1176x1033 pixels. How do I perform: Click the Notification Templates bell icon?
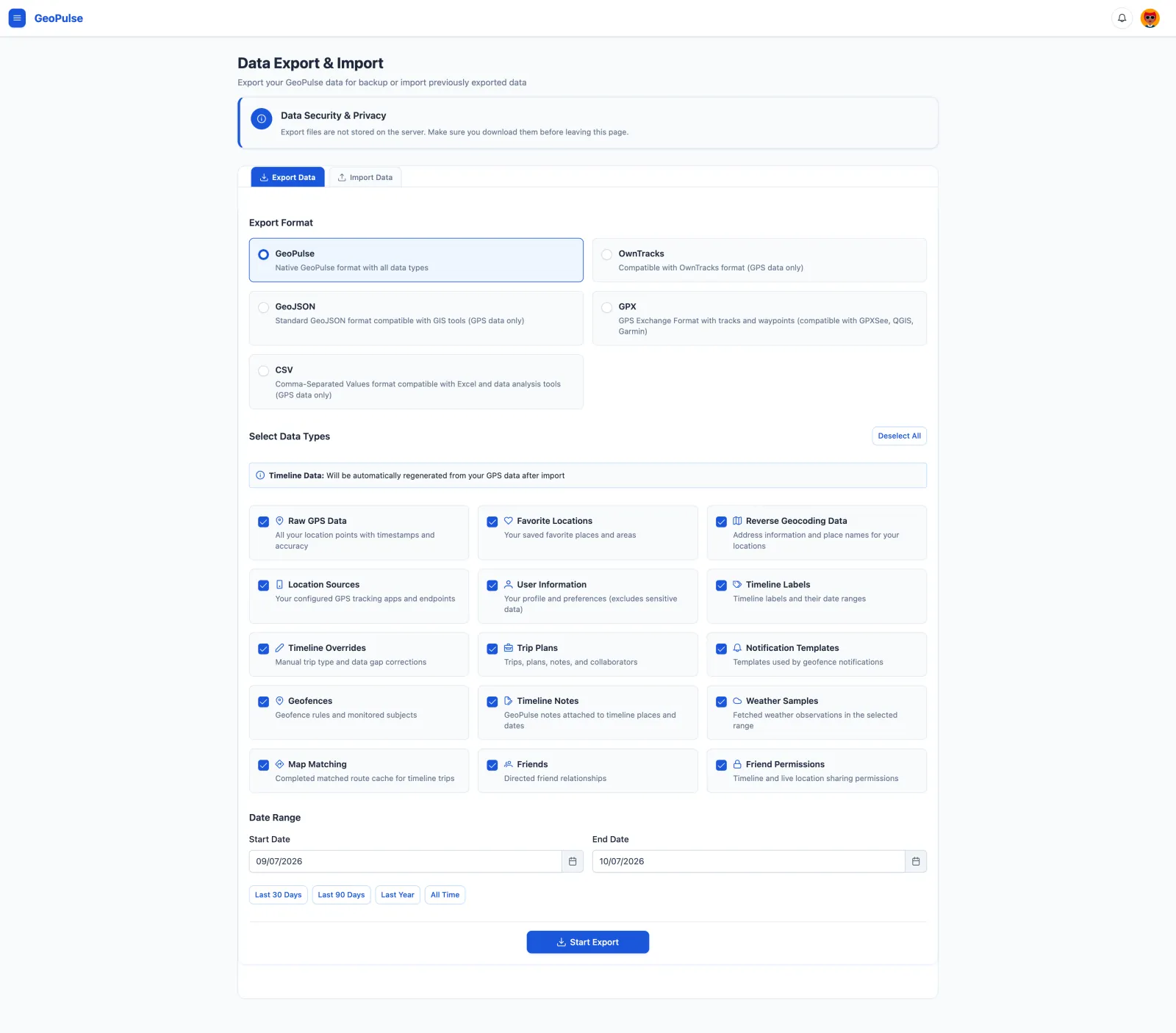(x=737, y=648)
